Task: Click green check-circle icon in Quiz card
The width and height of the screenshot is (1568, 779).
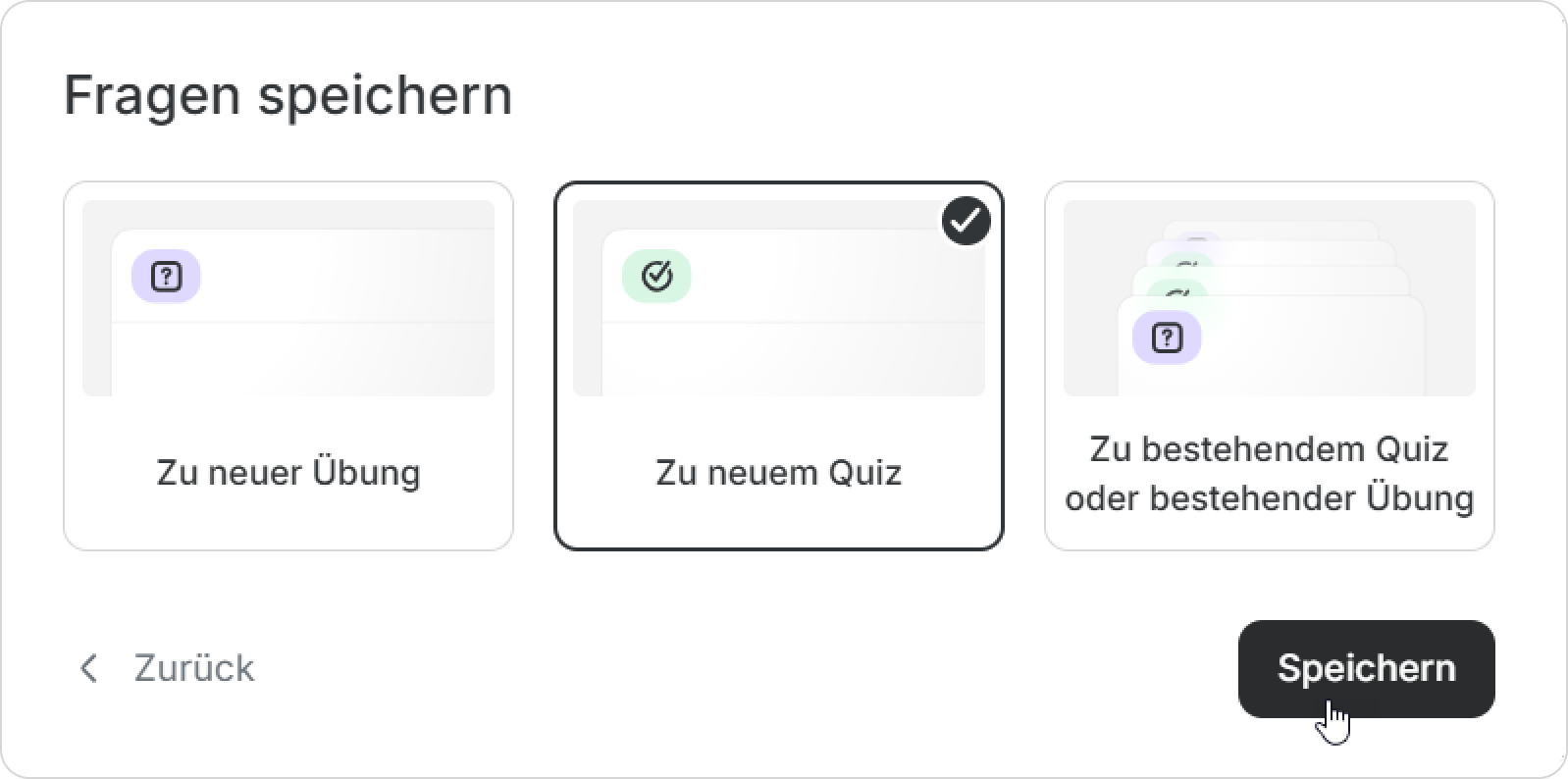Action: pos(656,277)
